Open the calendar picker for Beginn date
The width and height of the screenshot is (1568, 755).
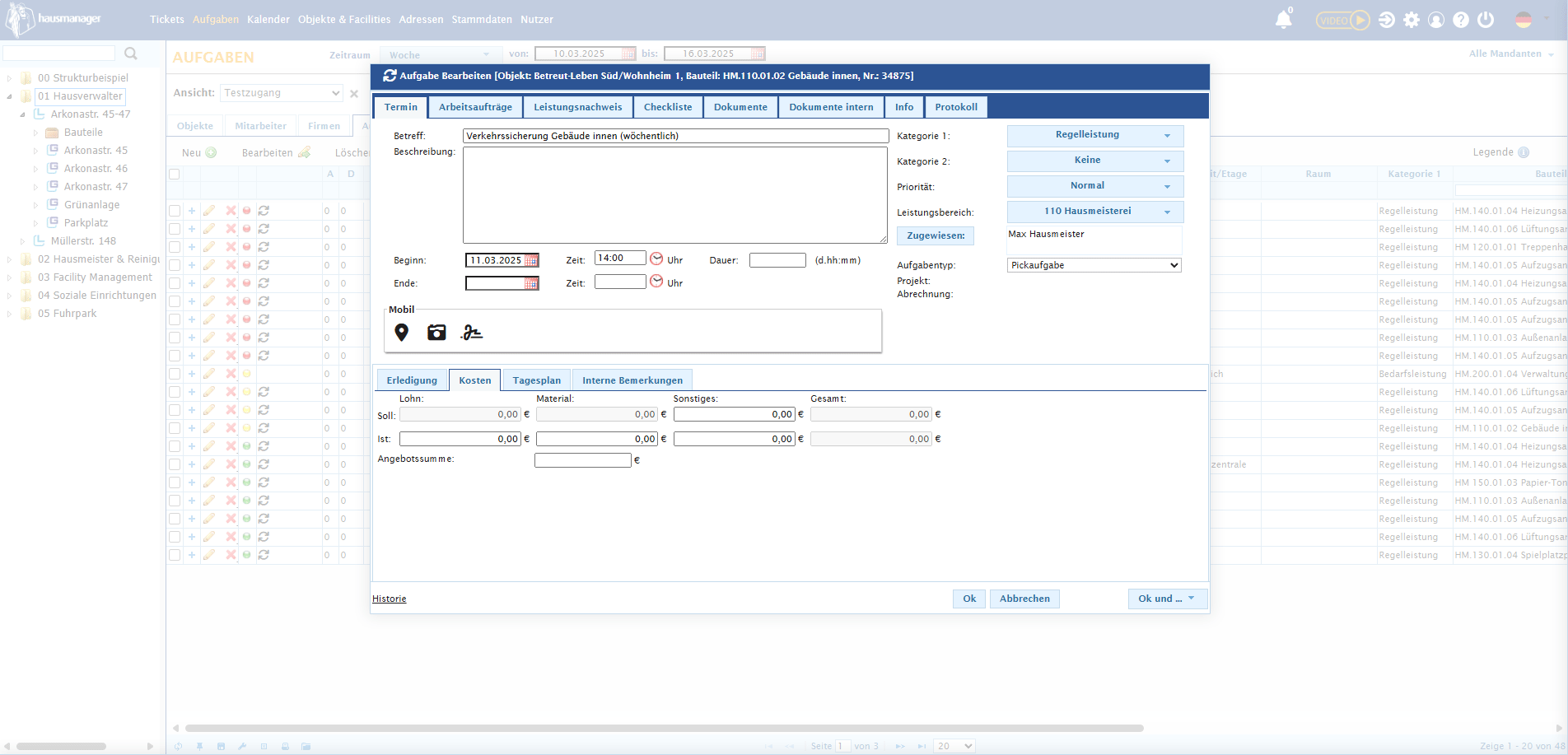[x=532, y=260]
